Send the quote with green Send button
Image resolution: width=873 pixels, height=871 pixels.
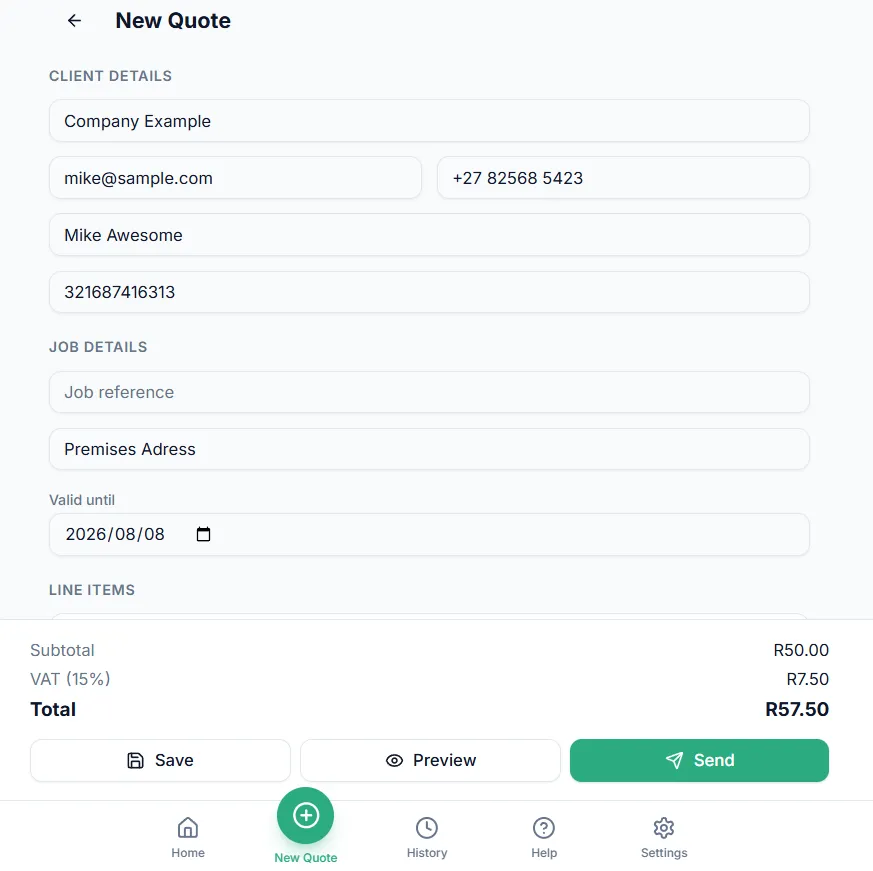[x=699, y=760]
